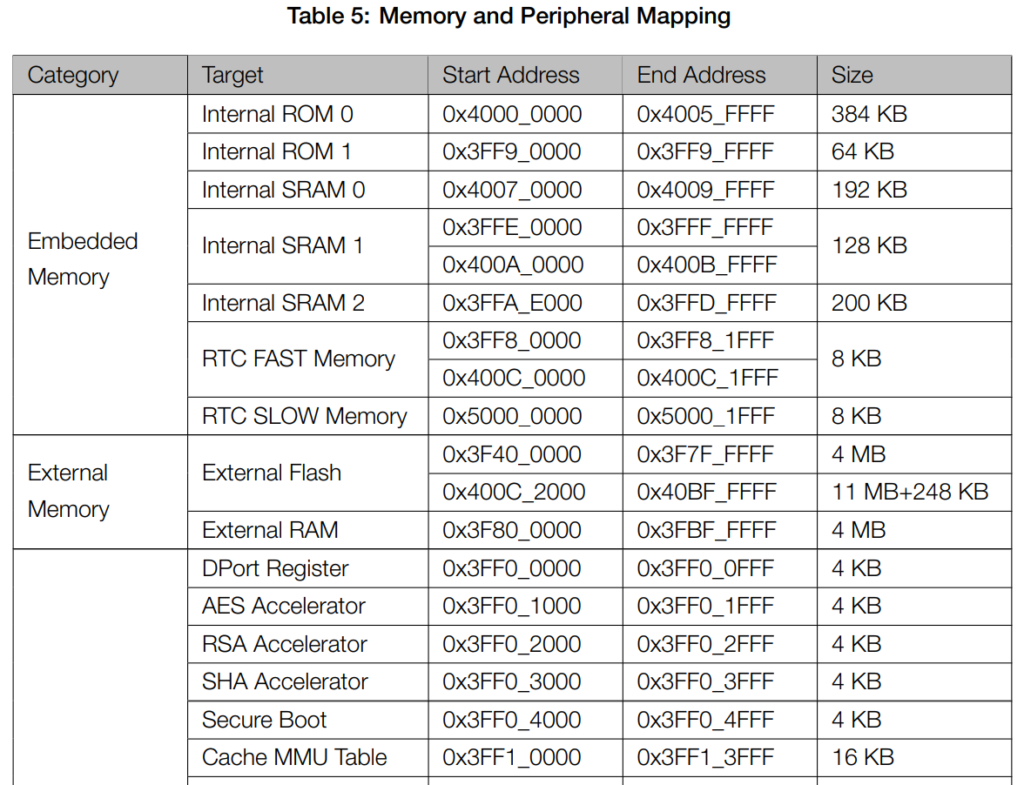Select the Start Address column header
The height and width of the screenshot is (785, 1024).
(511, 75)
